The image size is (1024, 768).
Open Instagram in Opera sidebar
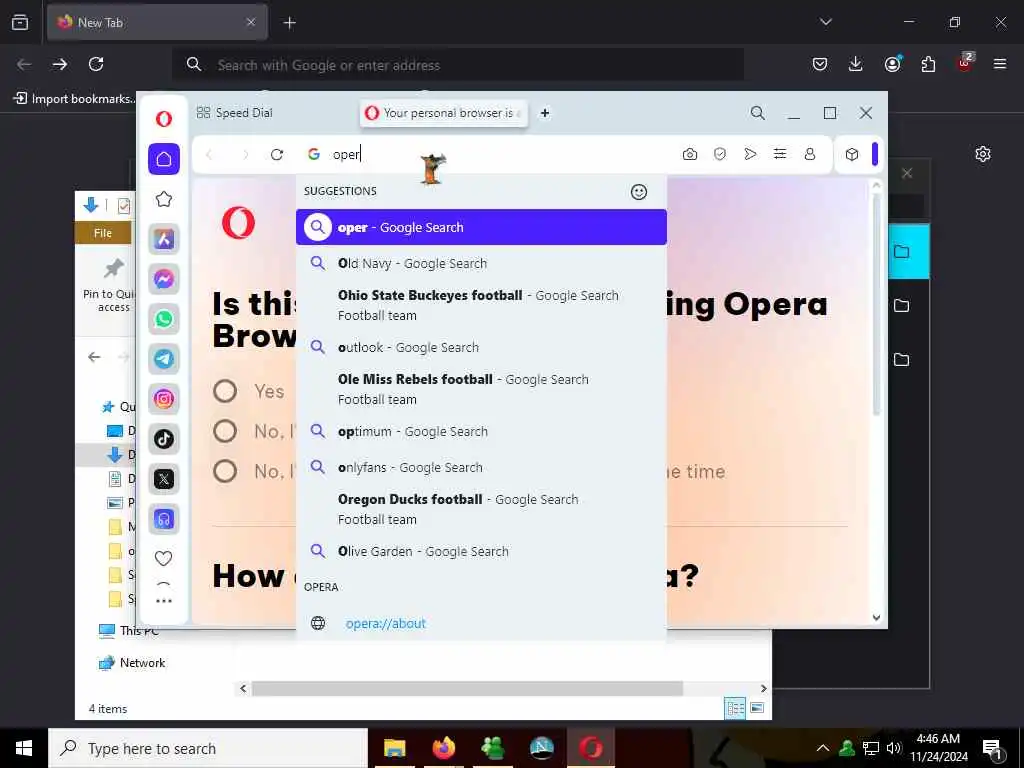pos(164,398)
